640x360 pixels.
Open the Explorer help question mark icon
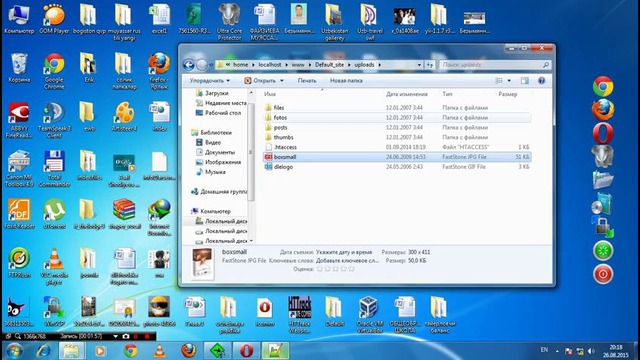point(541,80)
